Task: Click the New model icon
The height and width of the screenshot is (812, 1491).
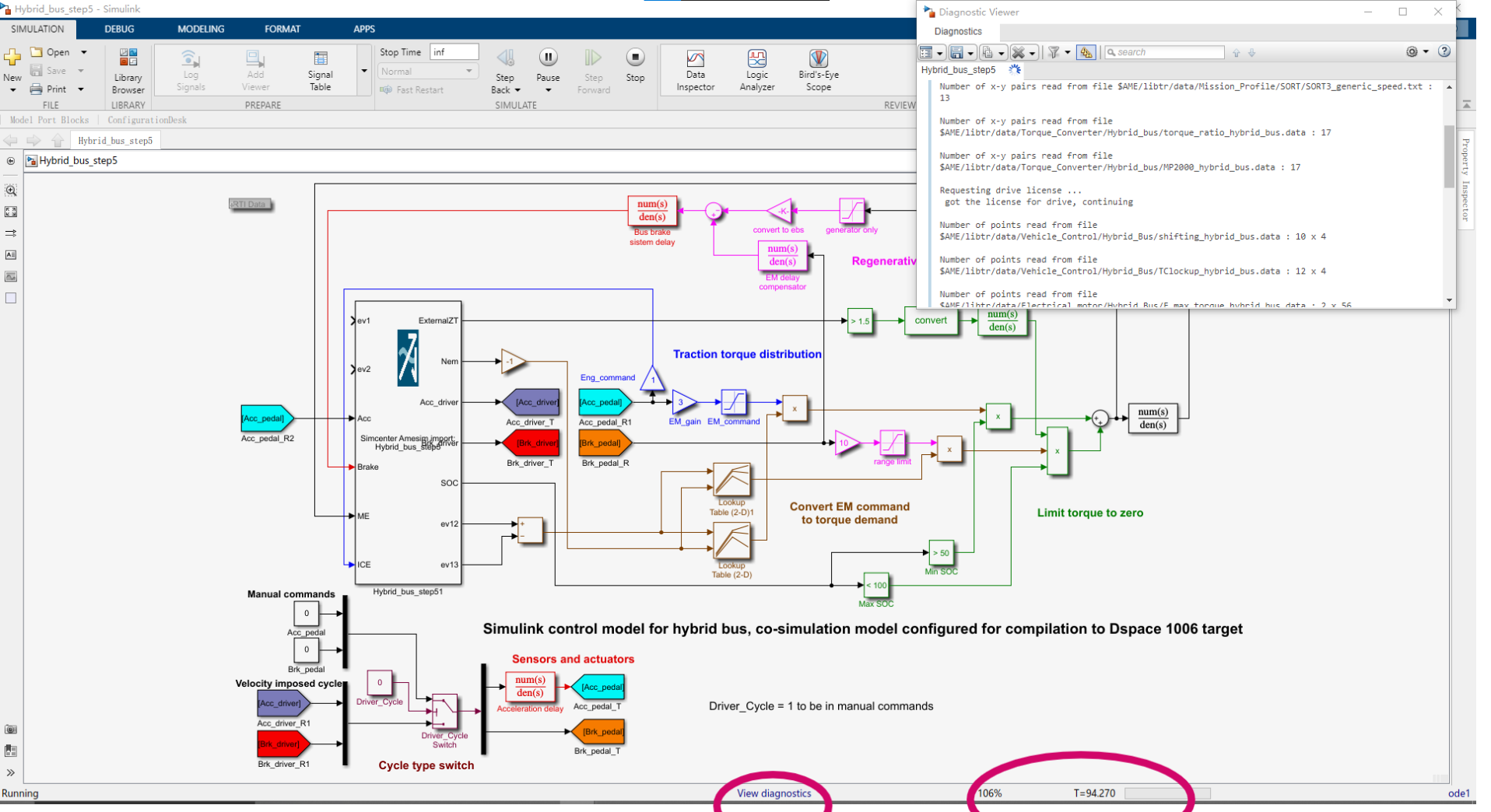Action: [12, 58]
